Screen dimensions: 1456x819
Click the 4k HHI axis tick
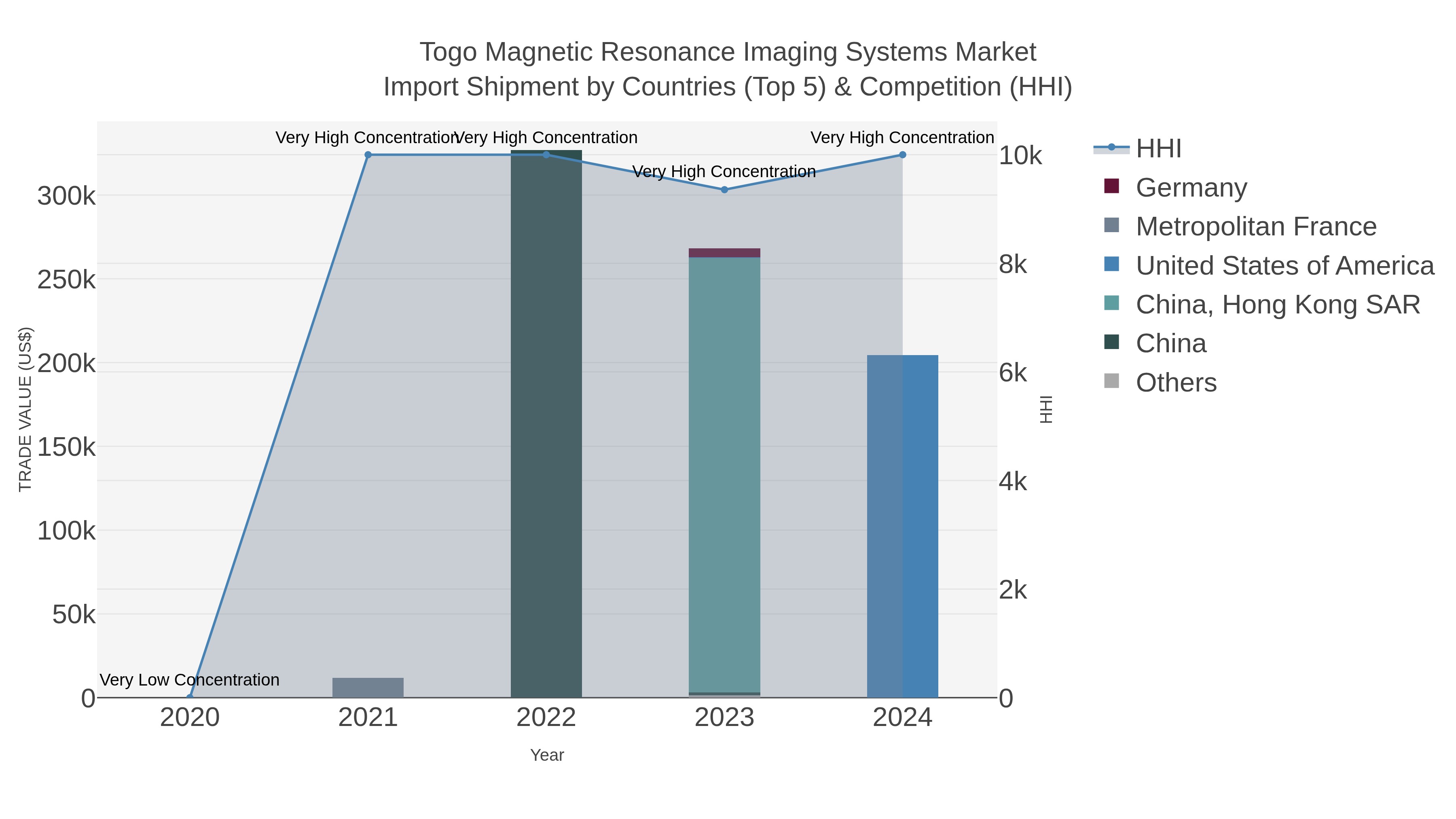tap(1013, 481)
